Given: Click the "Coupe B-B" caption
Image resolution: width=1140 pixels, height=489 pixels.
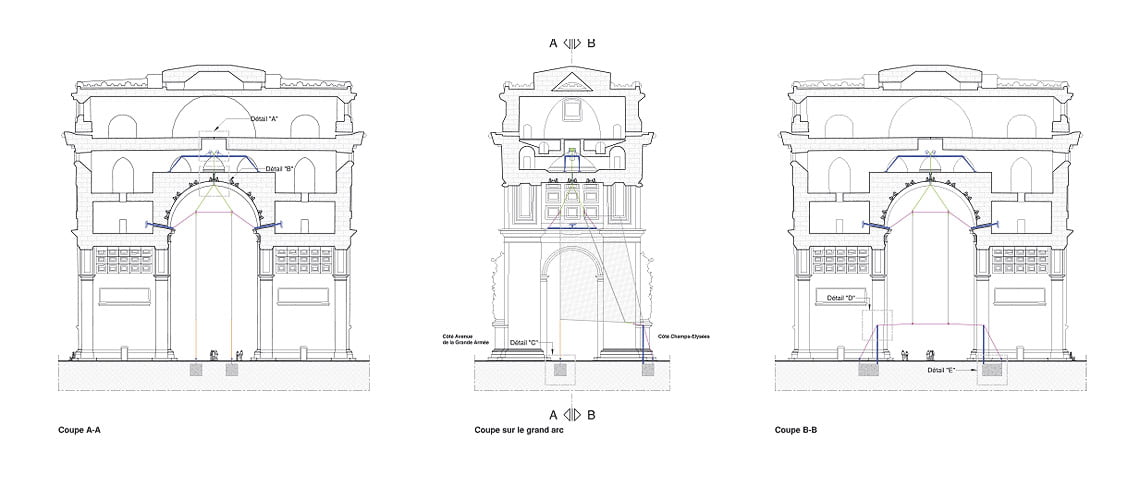Looking at the screenshot, I should tap(796, 430).
